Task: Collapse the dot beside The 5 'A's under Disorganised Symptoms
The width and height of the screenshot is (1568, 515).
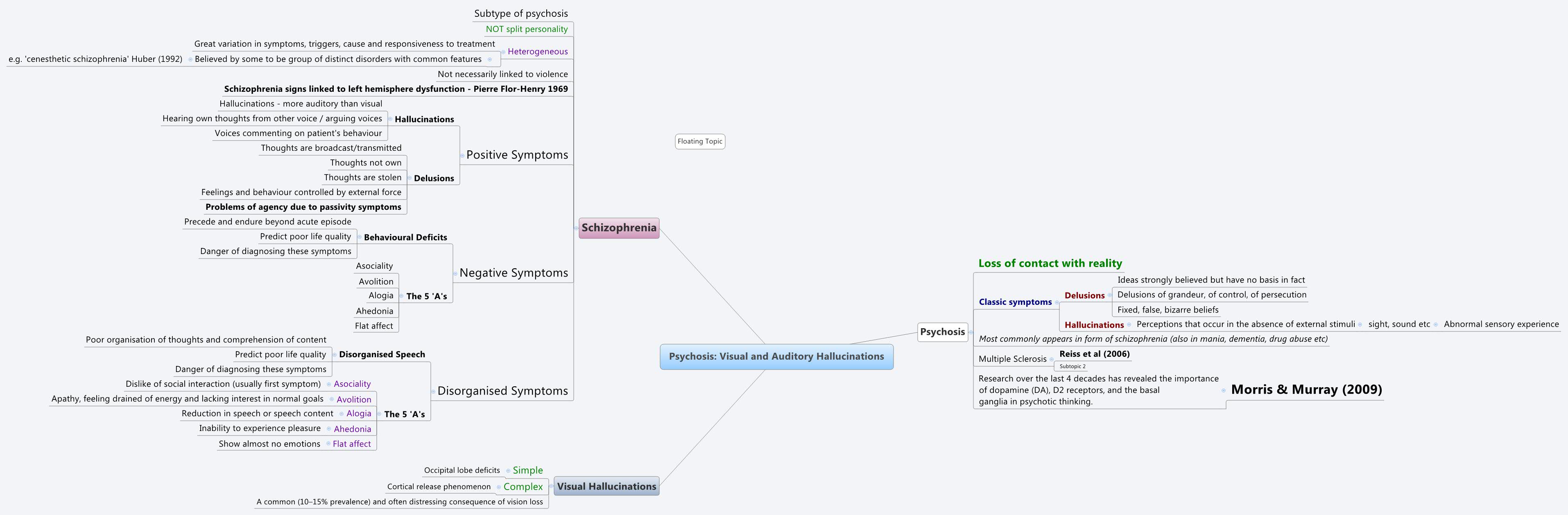Action: pos(380,414)
